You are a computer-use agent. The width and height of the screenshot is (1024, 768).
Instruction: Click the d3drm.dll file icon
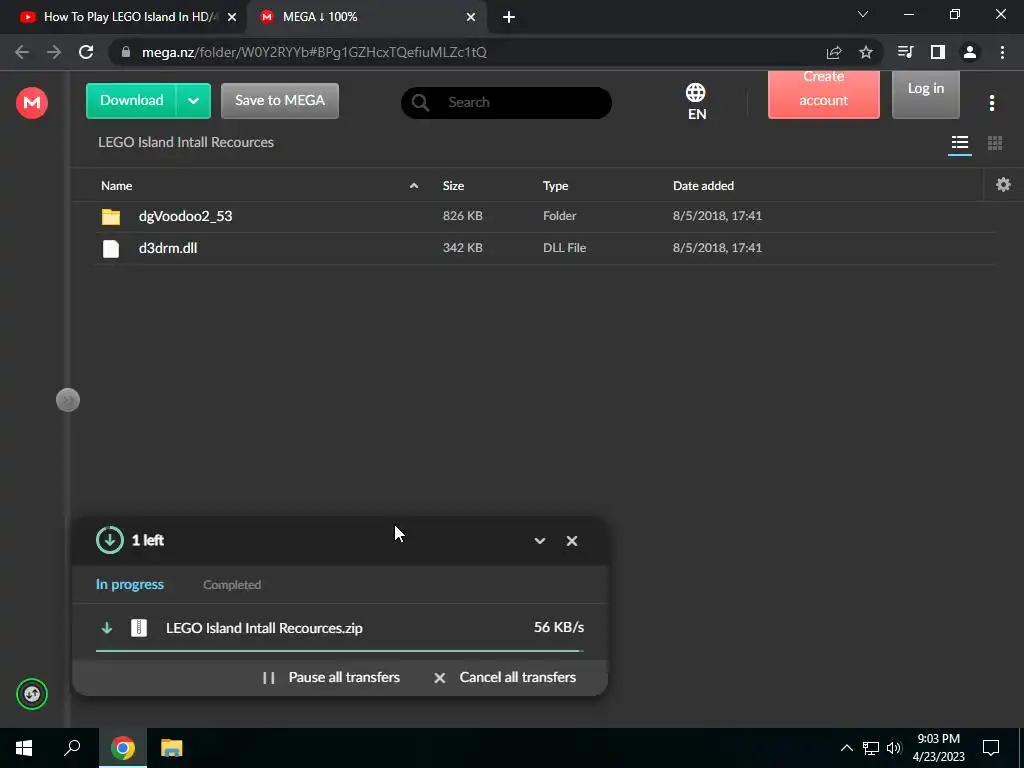(x=111, y=248)
